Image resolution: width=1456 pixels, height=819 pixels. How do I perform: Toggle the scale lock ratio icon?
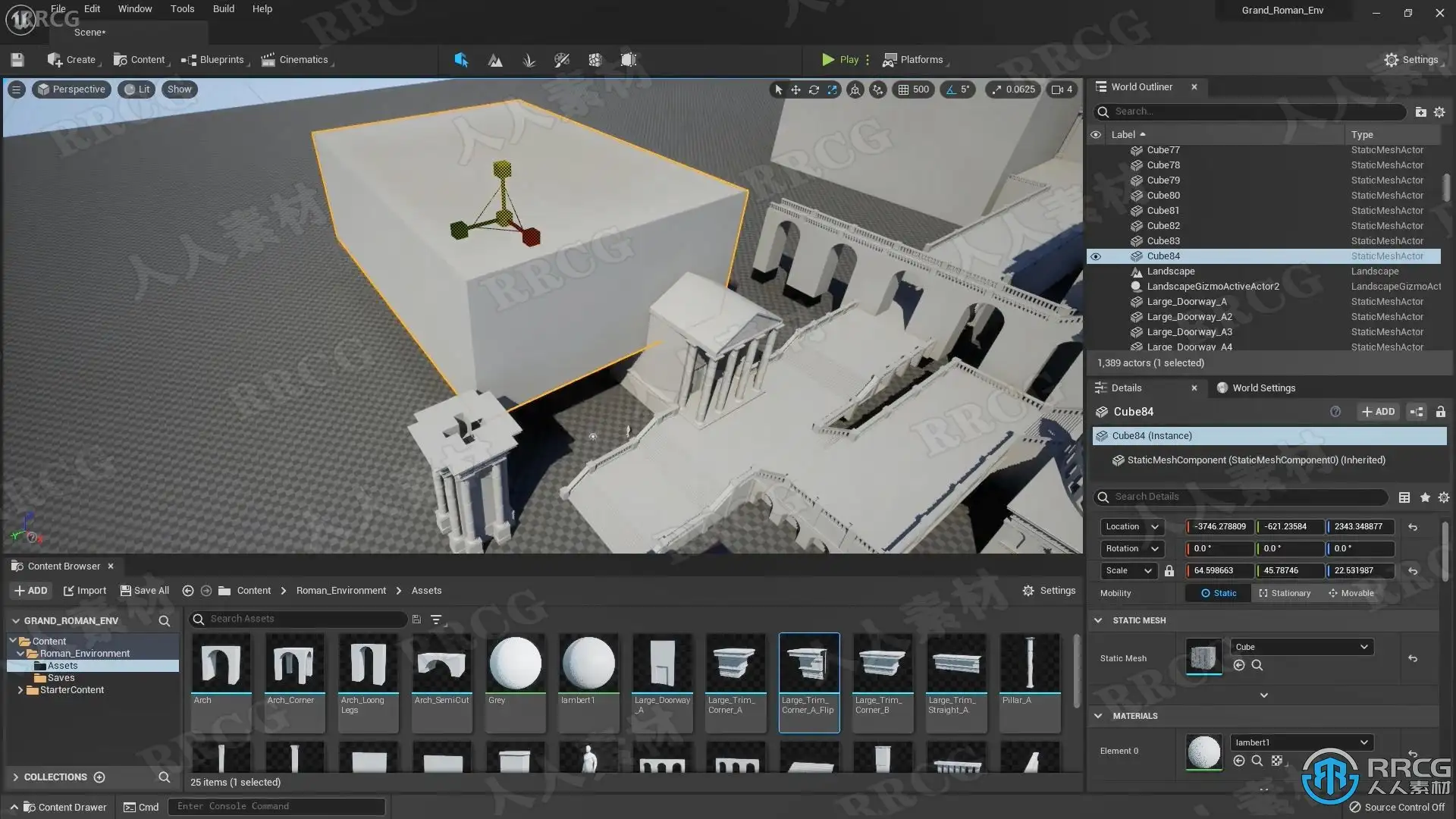(x=1169, y=571)
